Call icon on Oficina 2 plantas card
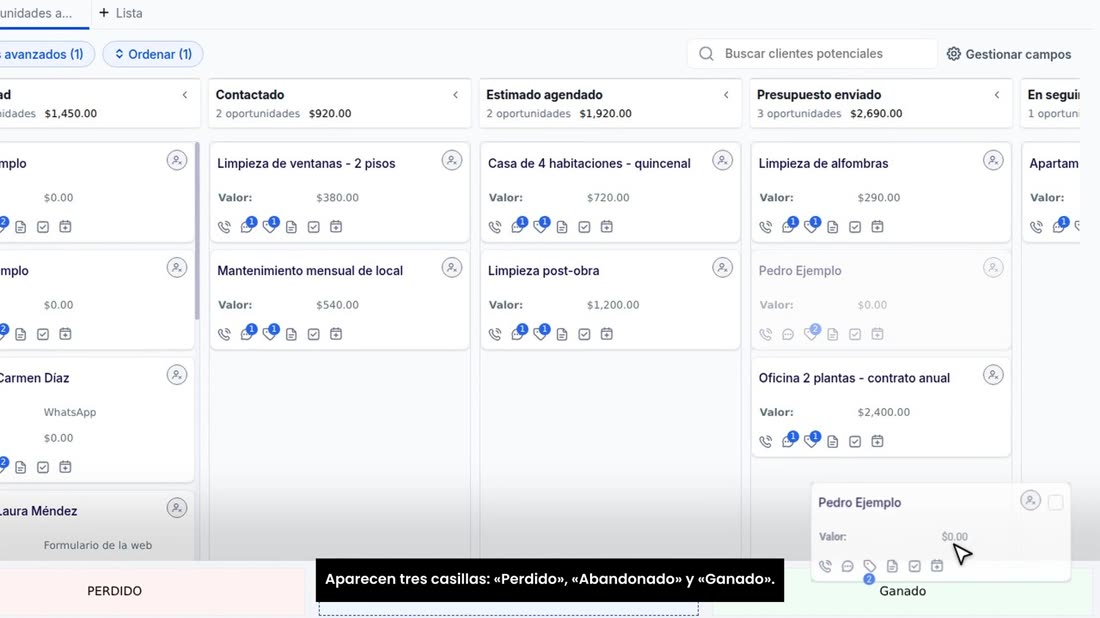 click(765, 442)
